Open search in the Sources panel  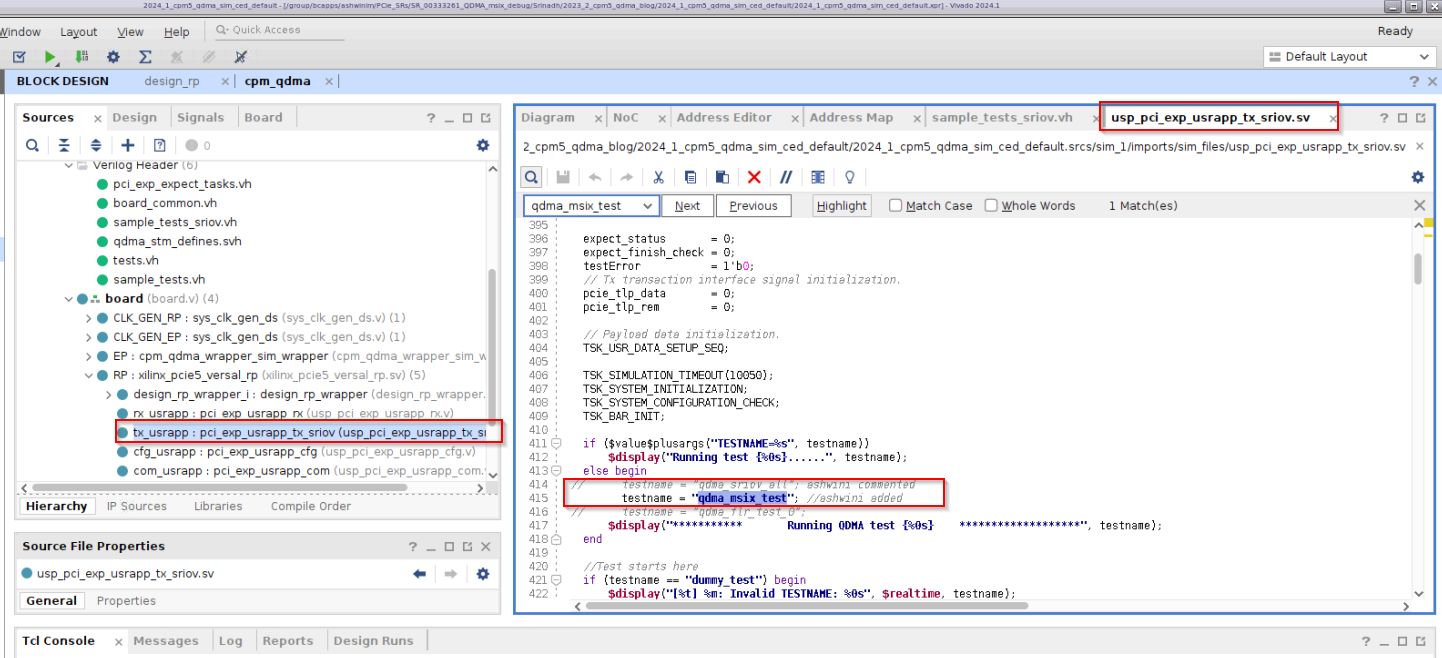tap(31, 145)
